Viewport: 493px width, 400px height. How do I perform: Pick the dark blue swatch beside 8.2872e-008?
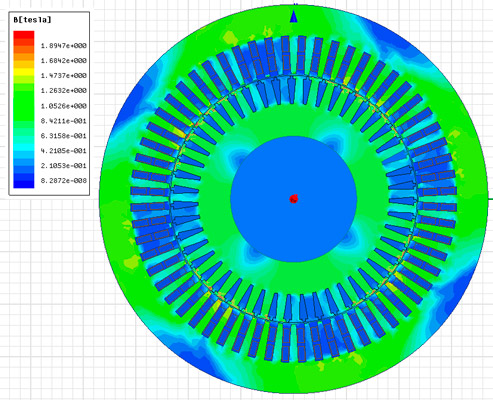click(x=24, y=184)
